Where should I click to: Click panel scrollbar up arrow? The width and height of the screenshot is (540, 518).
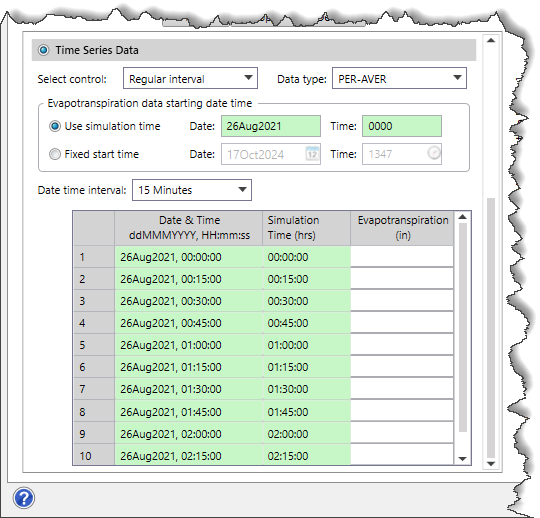[x=491, y=41]
